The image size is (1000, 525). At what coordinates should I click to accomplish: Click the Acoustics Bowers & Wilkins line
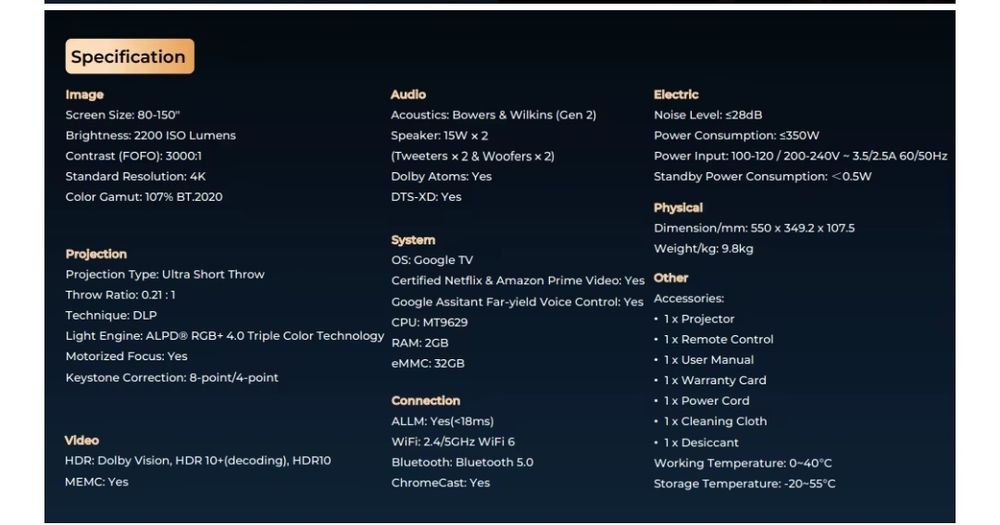(x=493, y=115)
